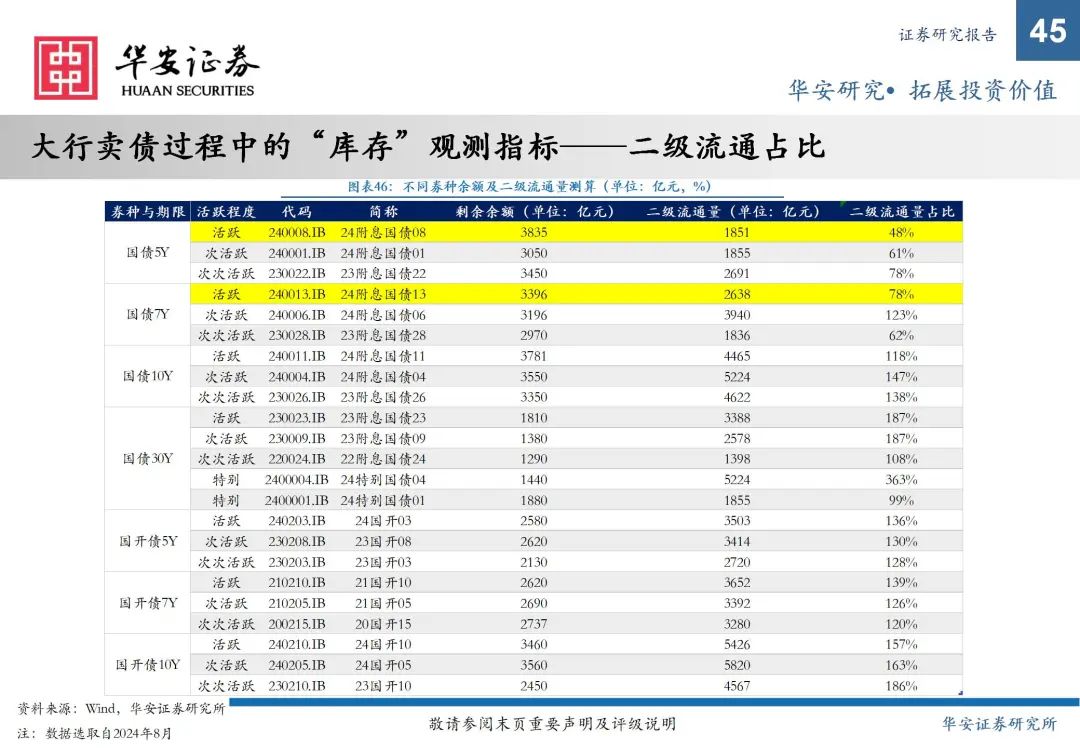
Task: Click bond code 200215.IB
Action: [297, 624]
